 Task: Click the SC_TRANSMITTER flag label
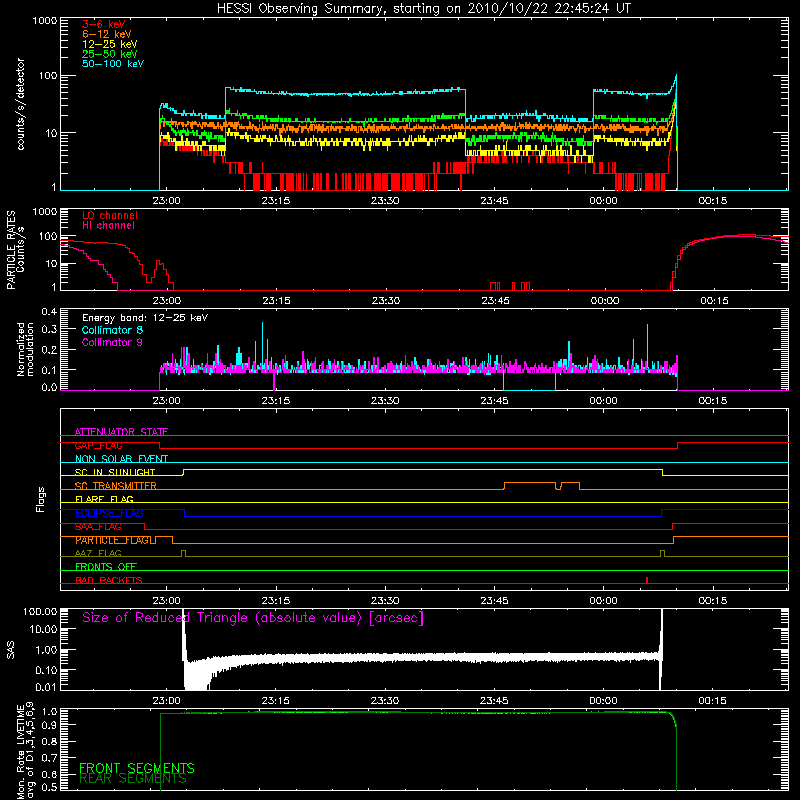pyautogui.click(x=115, y=486)
